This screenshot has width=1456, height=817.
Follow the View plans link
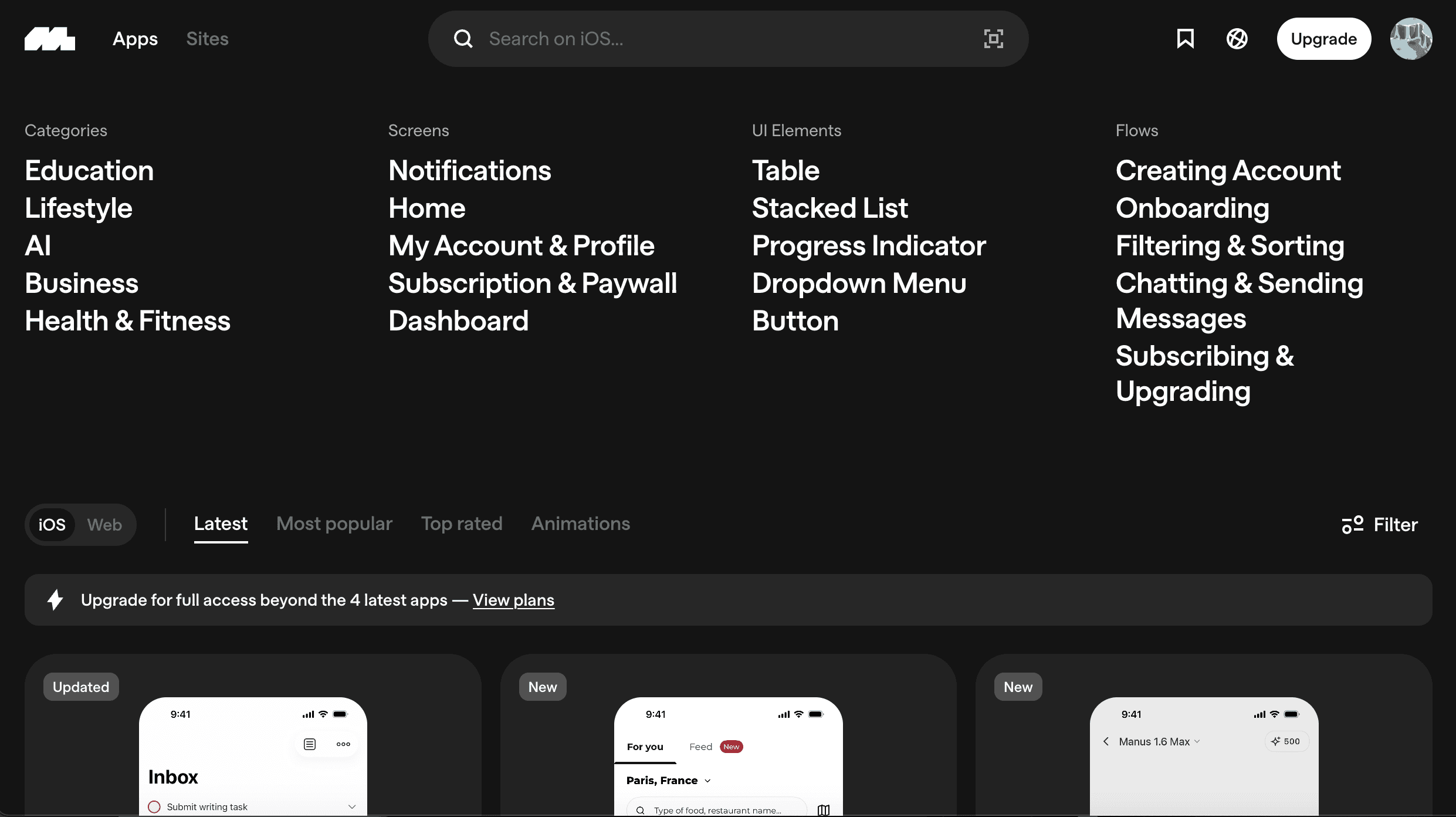(513, 600)
